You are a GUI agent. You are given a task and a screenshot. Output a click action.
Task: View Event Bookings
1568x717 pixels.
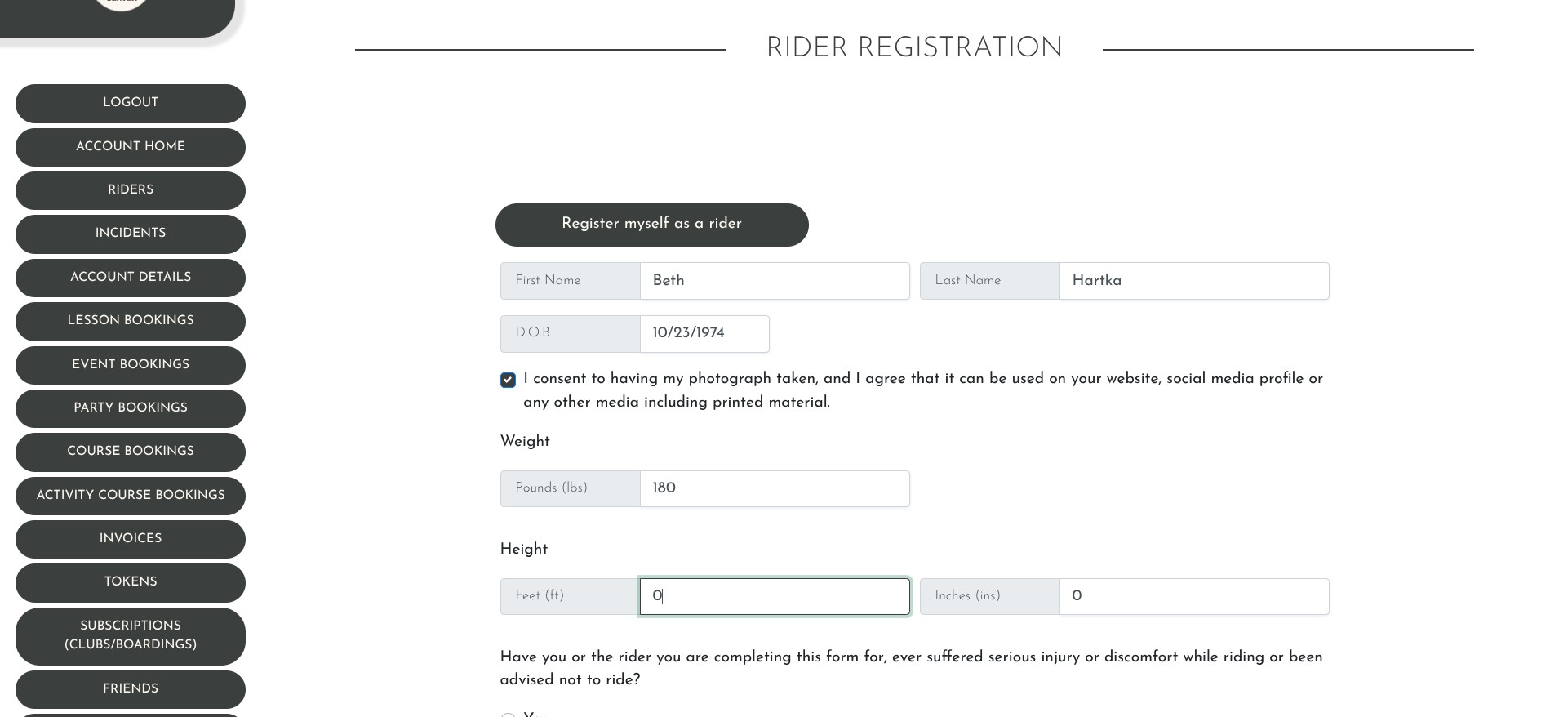(131, 365)
